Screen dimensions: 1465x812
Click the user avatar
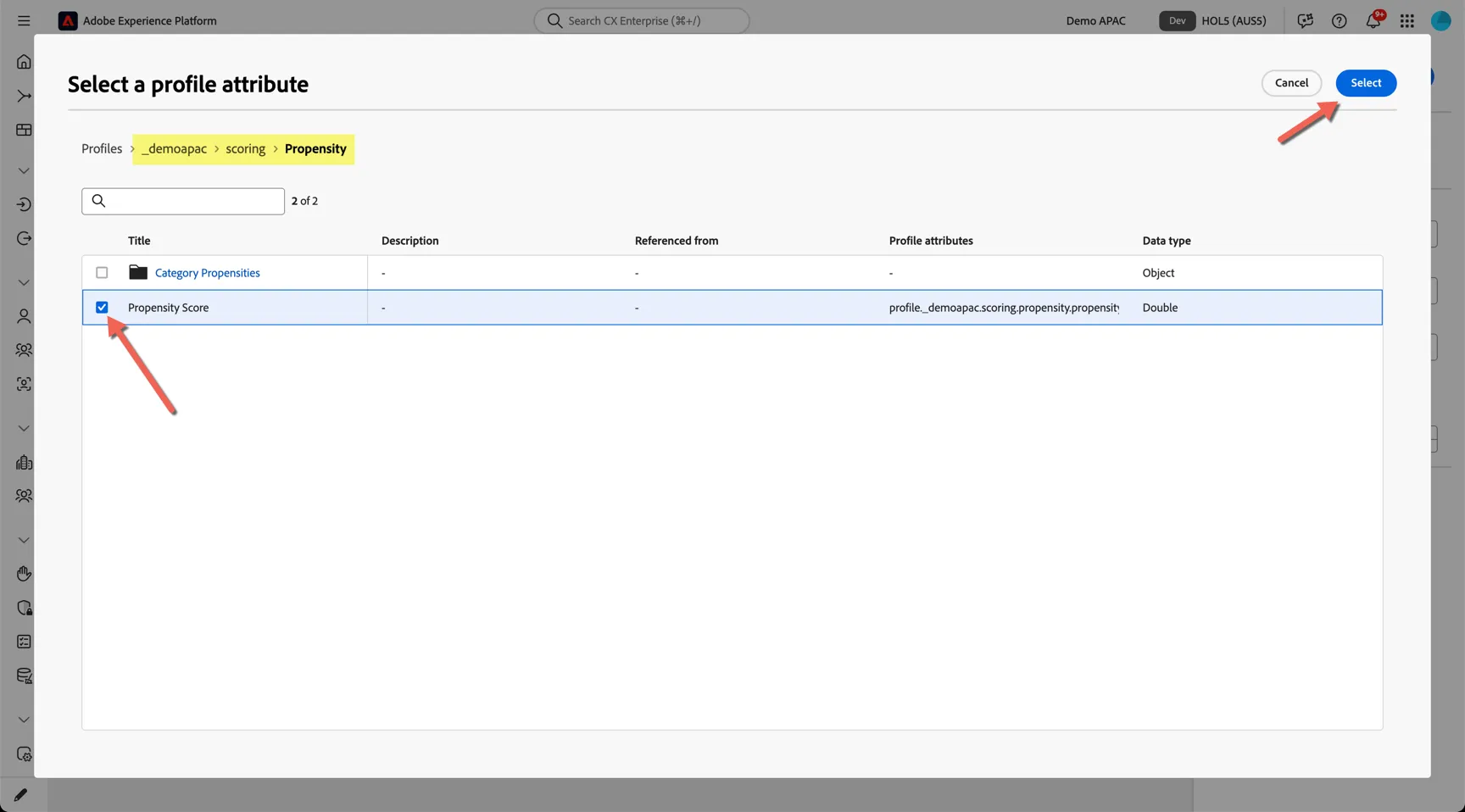pyautogui.click(x=1441, y=20)
